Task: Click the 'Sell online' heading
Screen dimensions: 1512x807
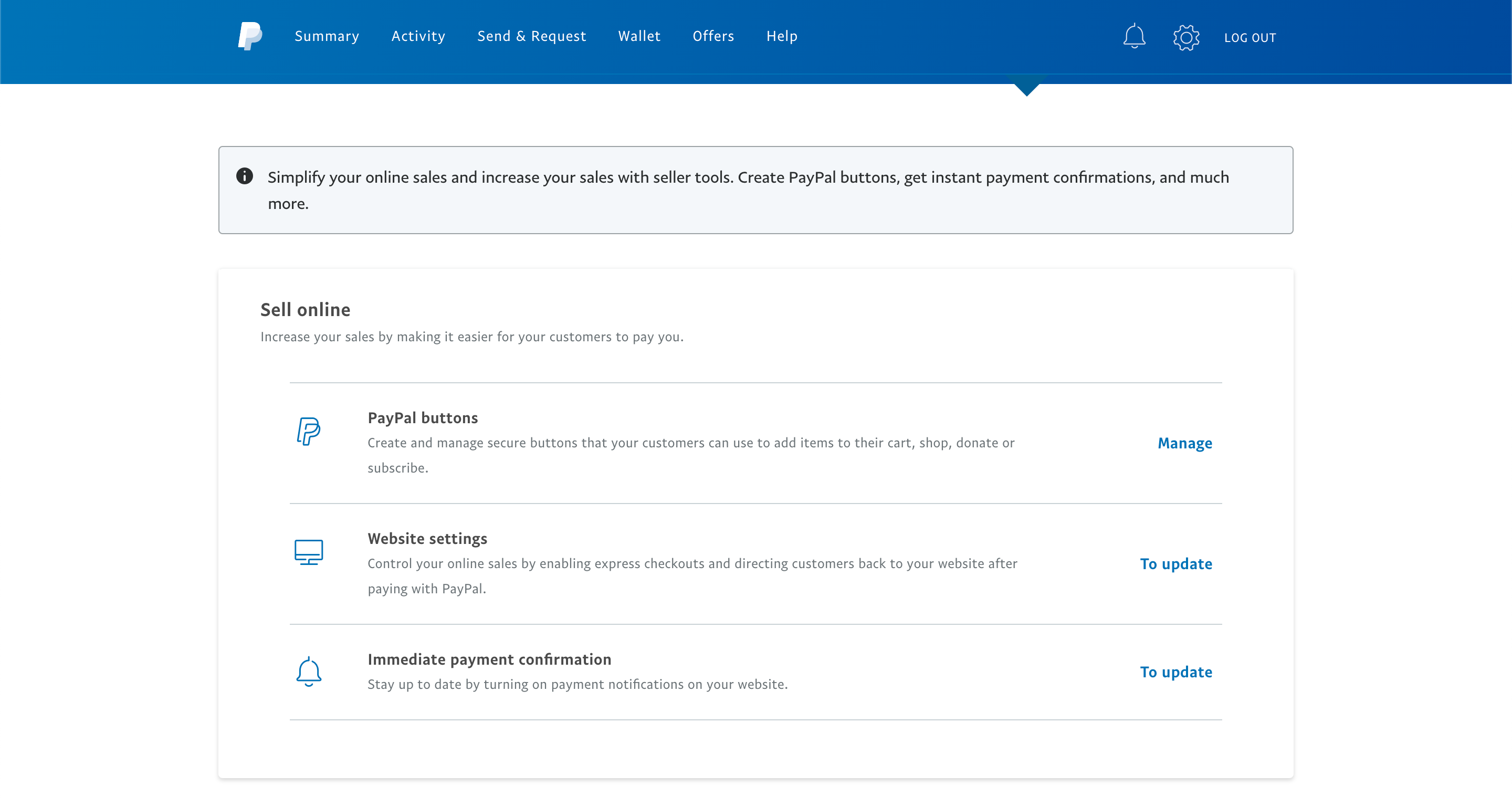Action: (x=305, y=310)
